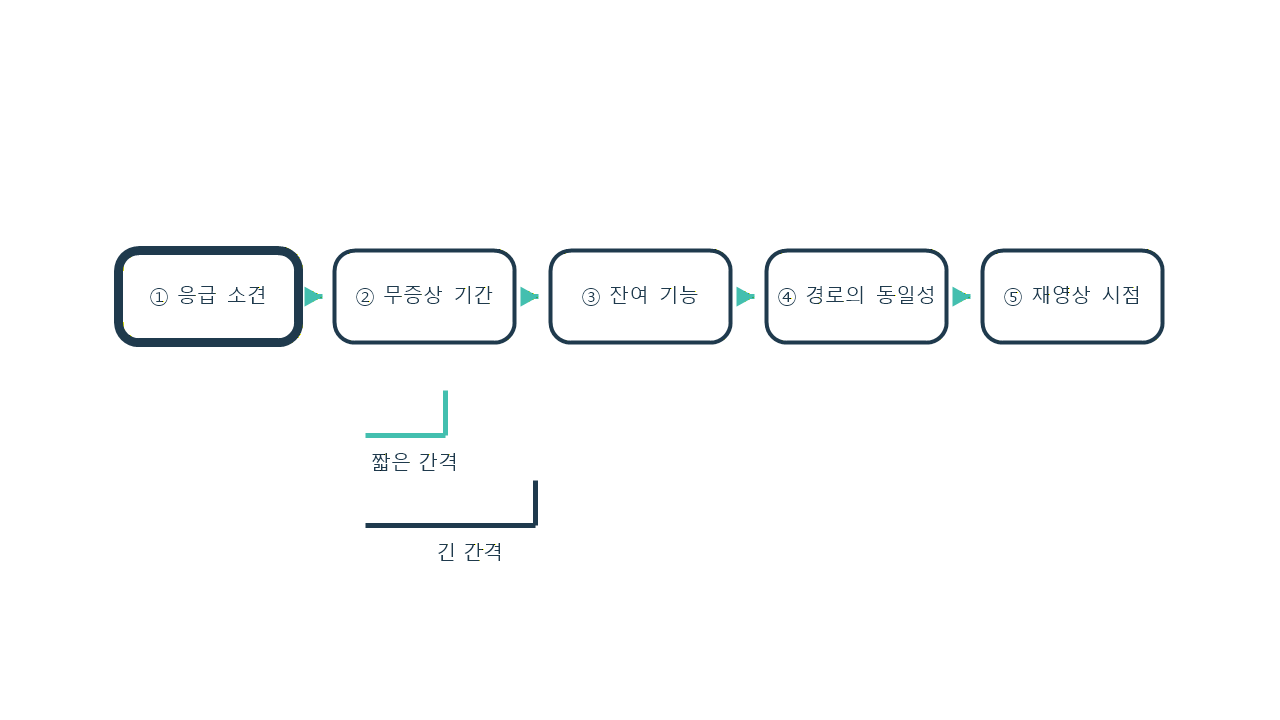Click the 긴 간격 label

click(470, 552)
